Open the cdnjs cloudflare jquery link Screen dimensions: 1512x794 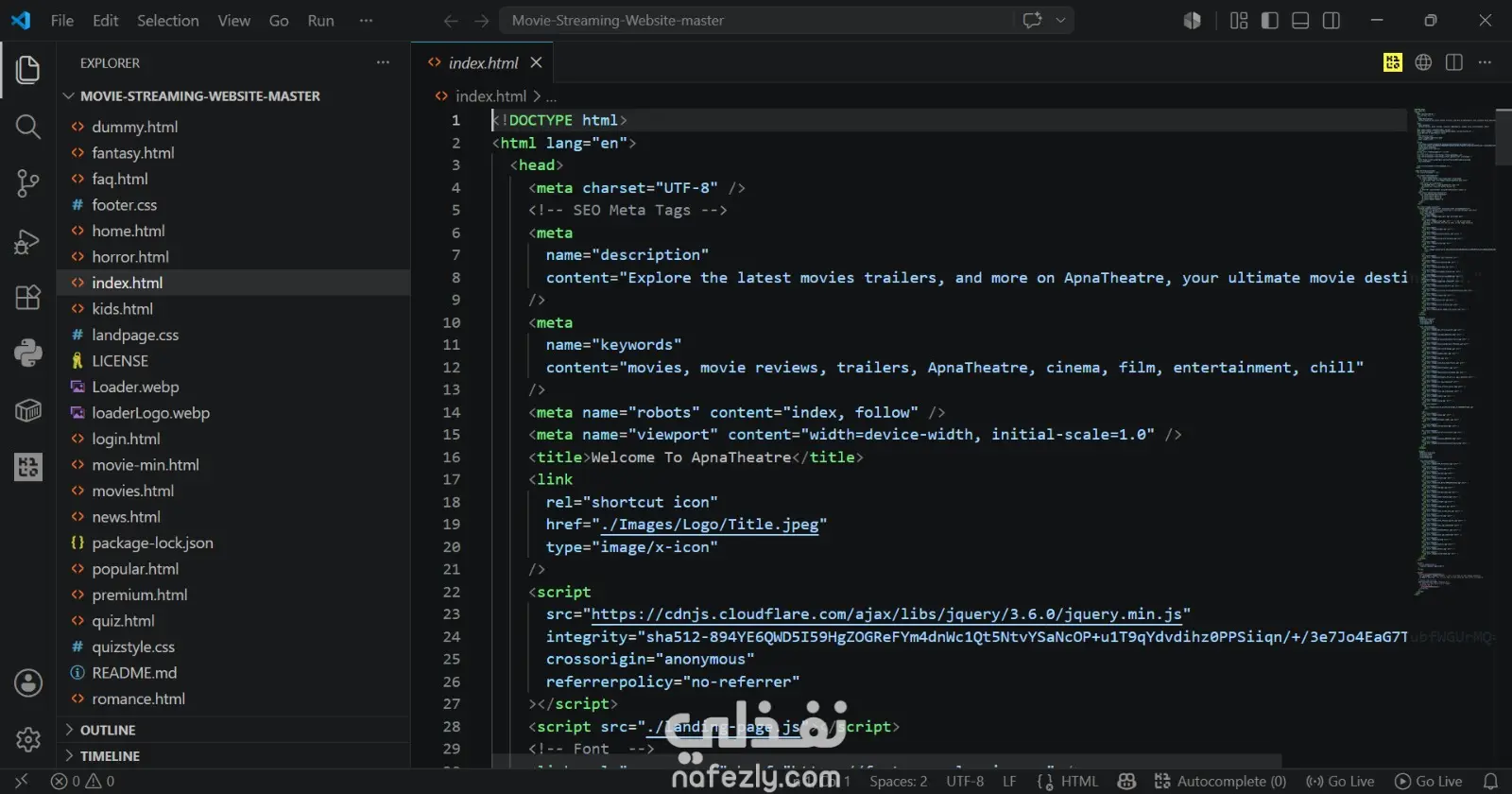(x=886, y=614)
